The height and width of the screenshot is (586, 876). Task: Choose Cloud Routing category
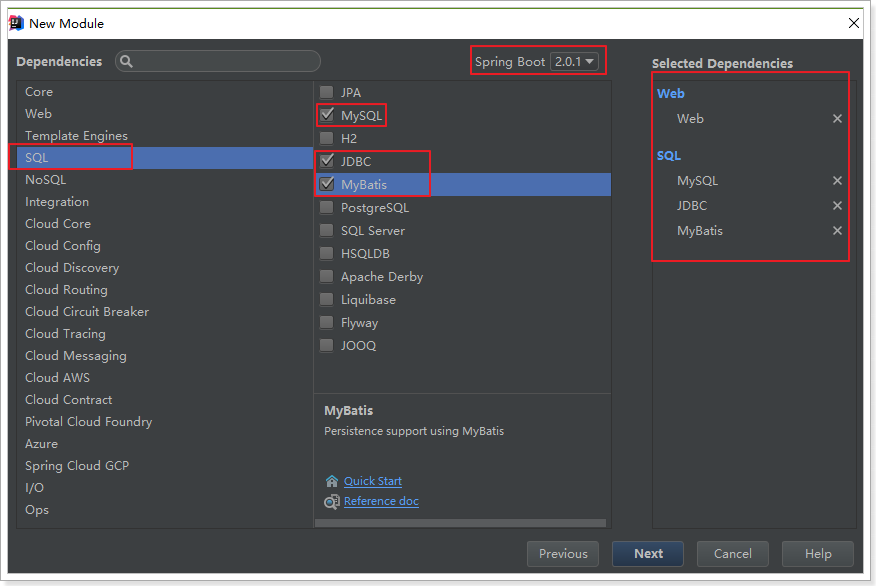(x=165, y=290)
